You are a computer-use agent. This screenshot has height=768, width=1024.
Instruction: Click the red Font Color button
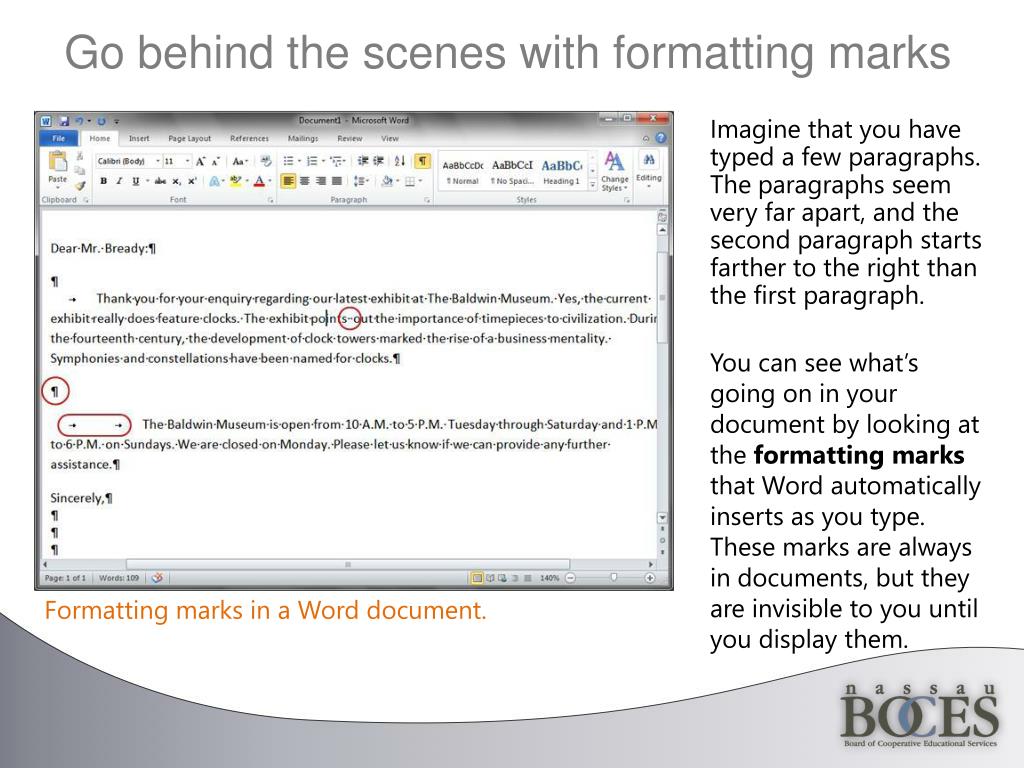[x=259, y=181]
